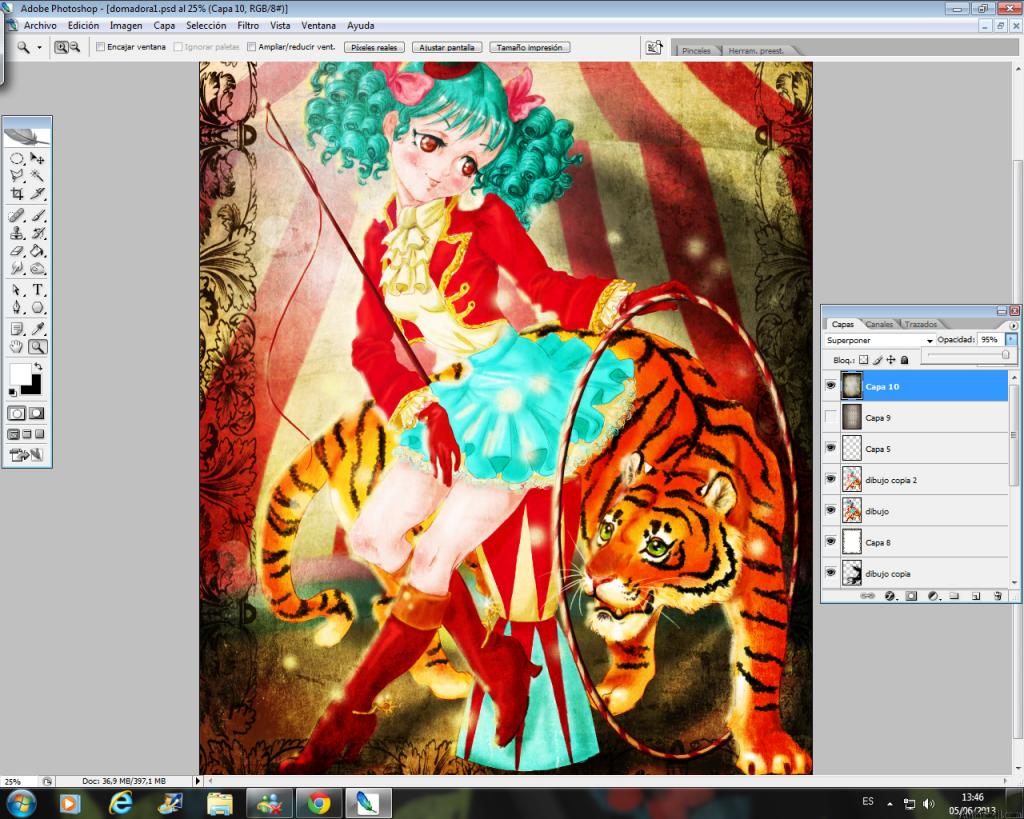
Task: Hide the Capa 5 layer
Action: [831, 448]
